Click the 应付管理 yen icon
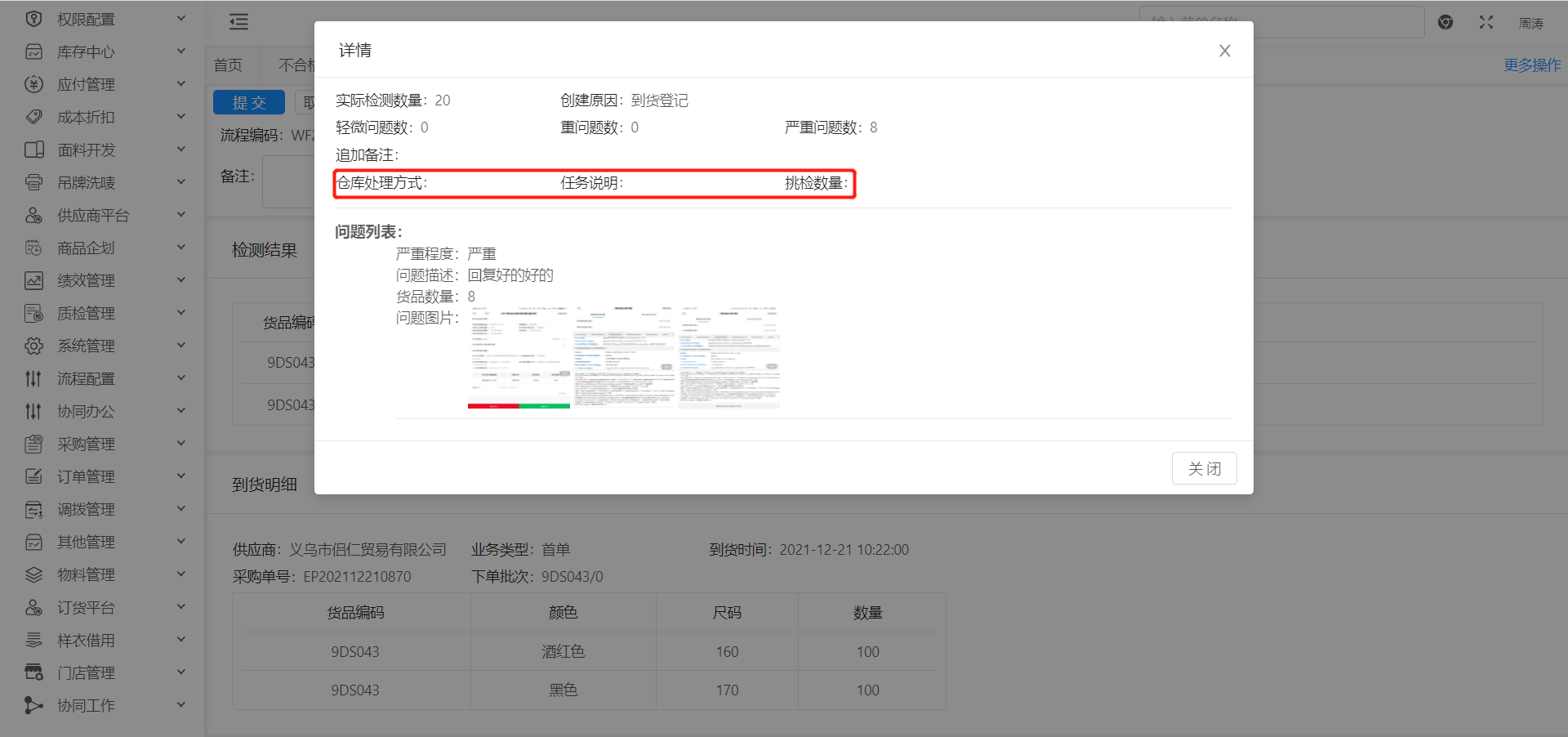This screenshot has height=737, width=1568. pos(33,84)
